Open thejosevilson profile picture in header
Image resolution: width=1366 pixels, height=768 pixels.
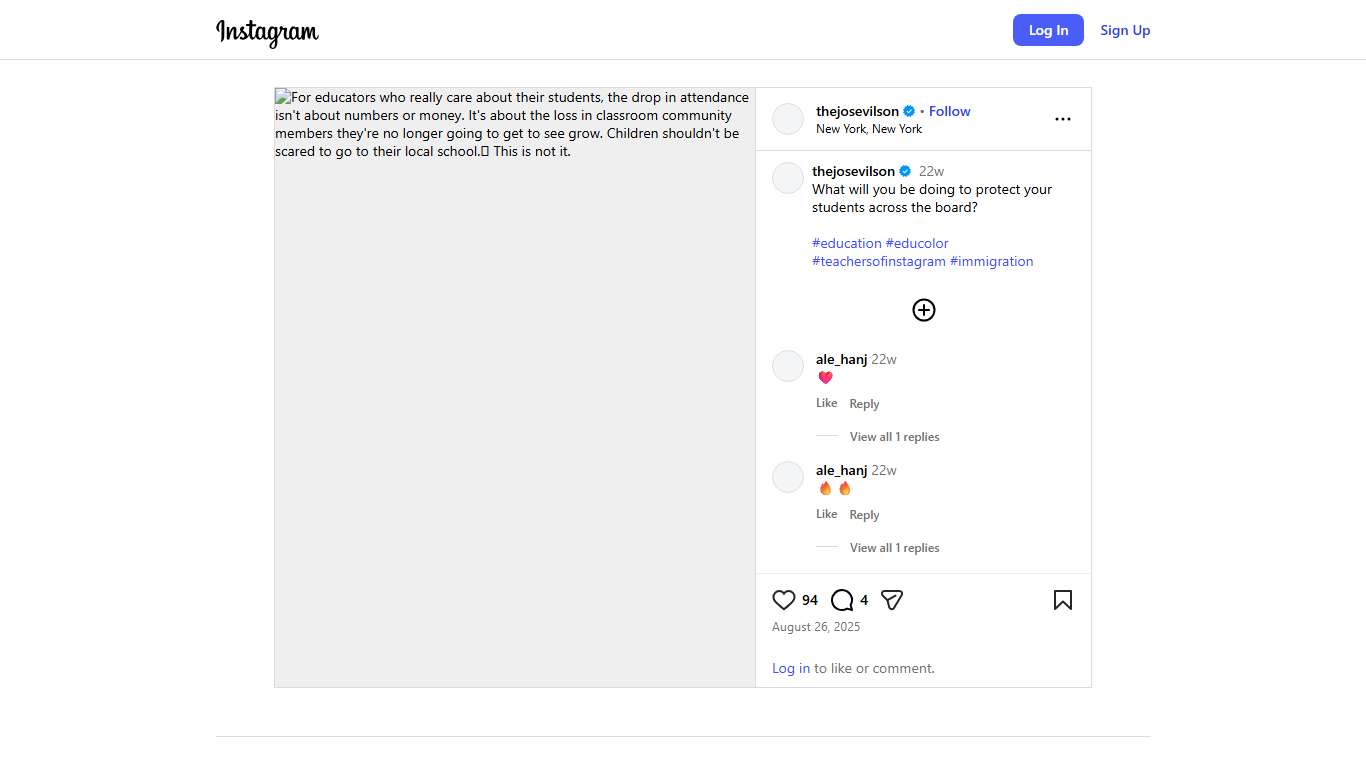788,119
